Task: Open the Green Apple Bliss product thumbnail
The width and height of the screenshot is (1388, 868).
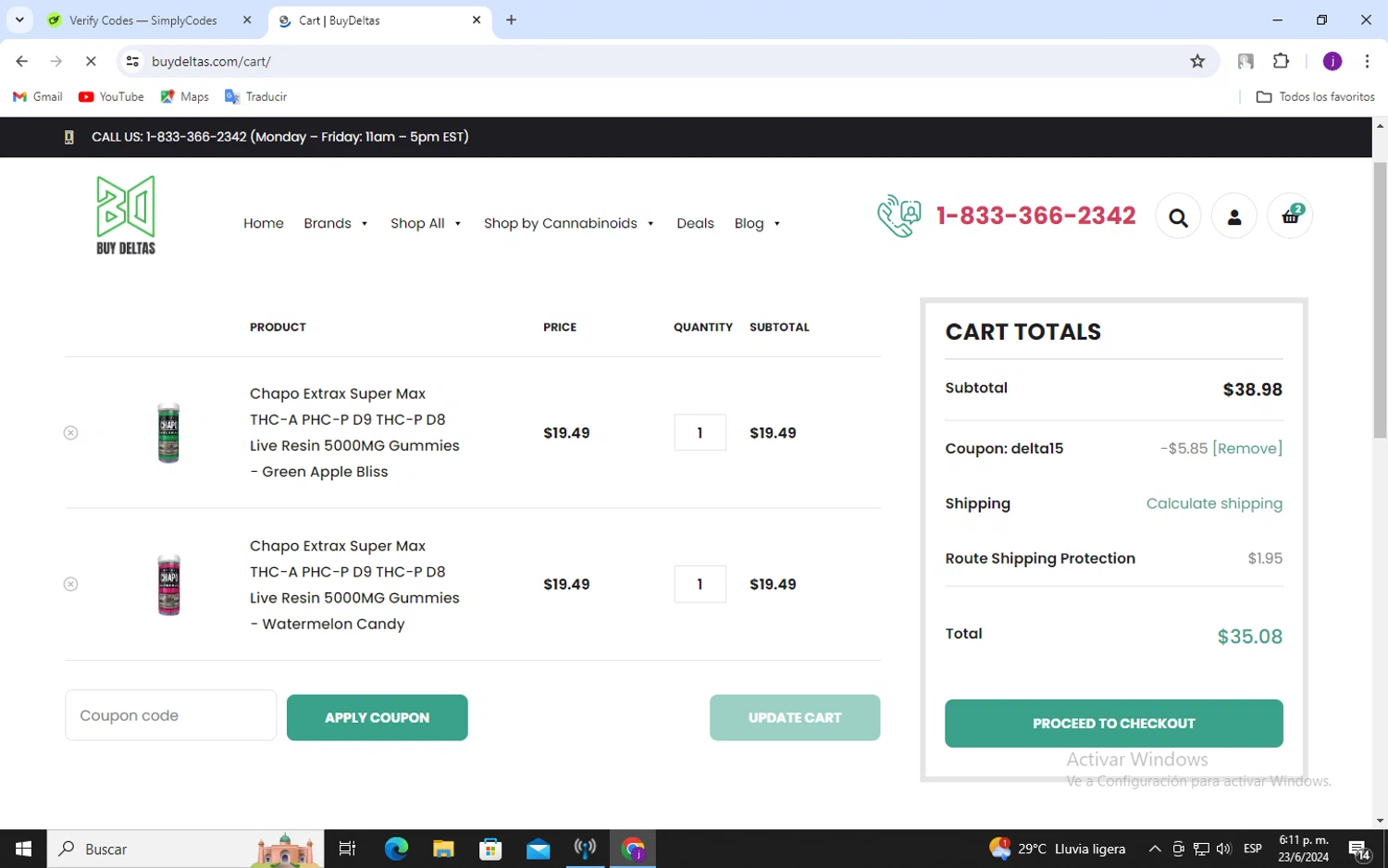Action: point(168,433)
